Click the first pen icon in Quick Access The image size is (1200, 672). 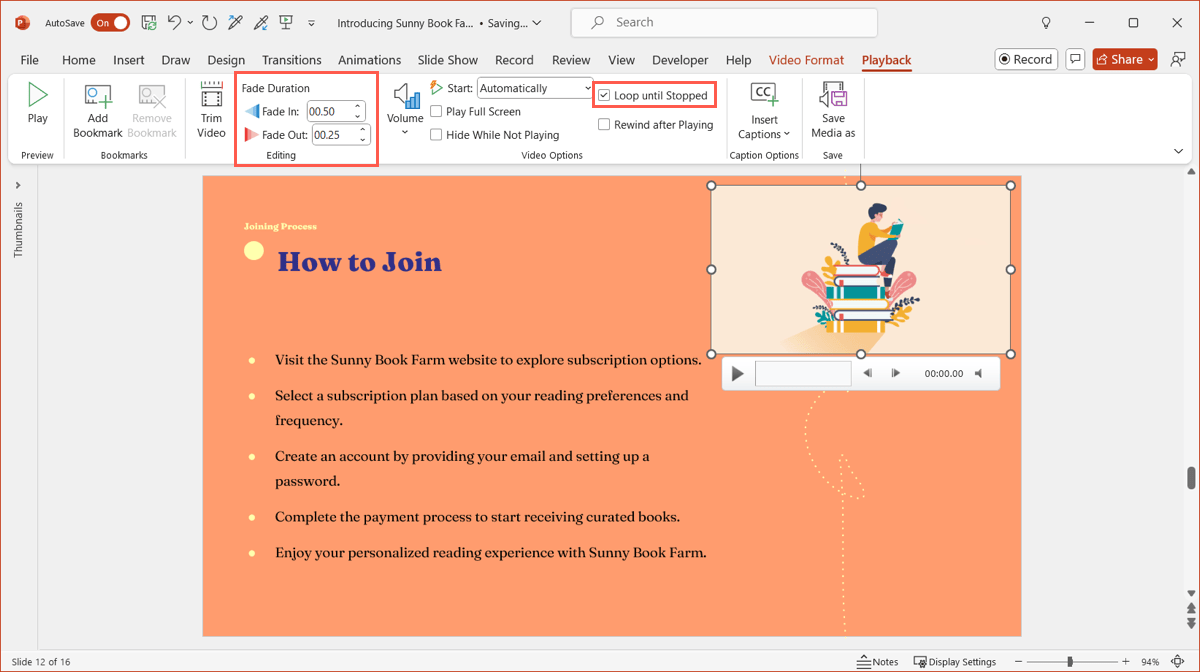pyautogui.click(x=236, y=22)
